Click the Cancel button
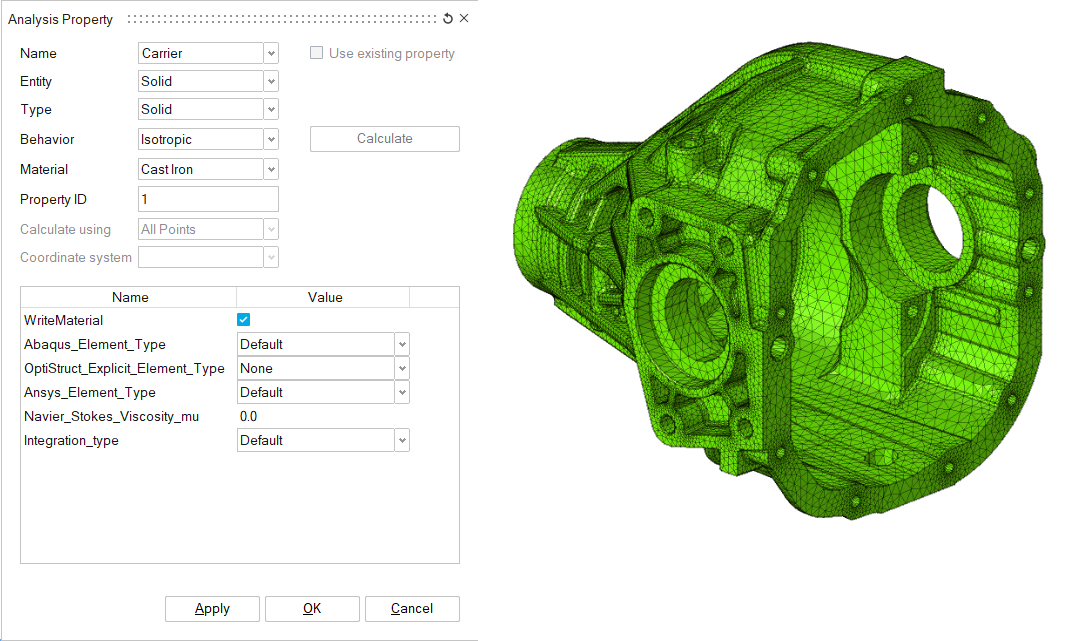The width and height of the screenshot is (1065, 641). tap(412, 608)
